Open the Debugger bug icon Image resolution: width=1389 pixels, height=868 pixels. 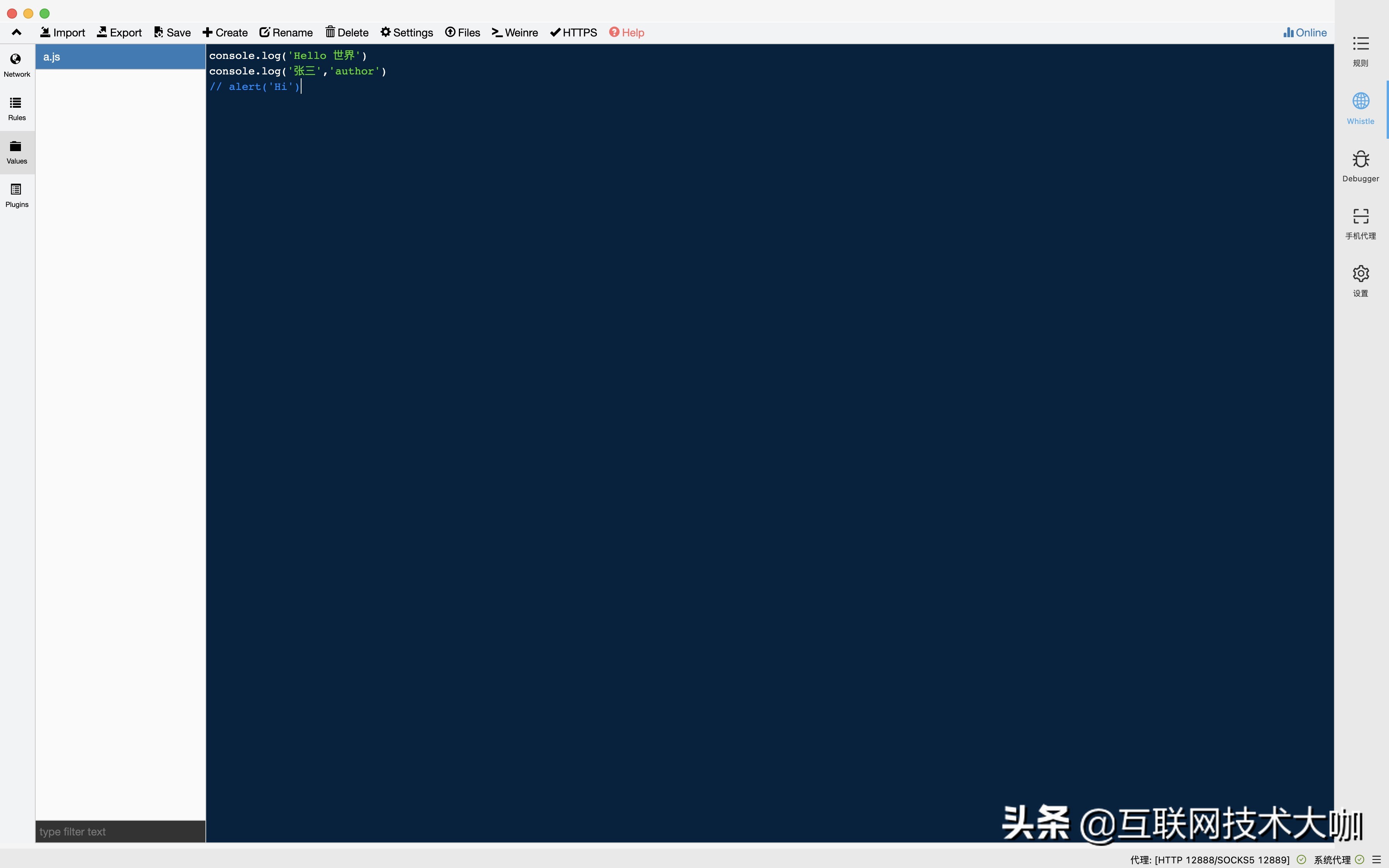click(1360, 159)
